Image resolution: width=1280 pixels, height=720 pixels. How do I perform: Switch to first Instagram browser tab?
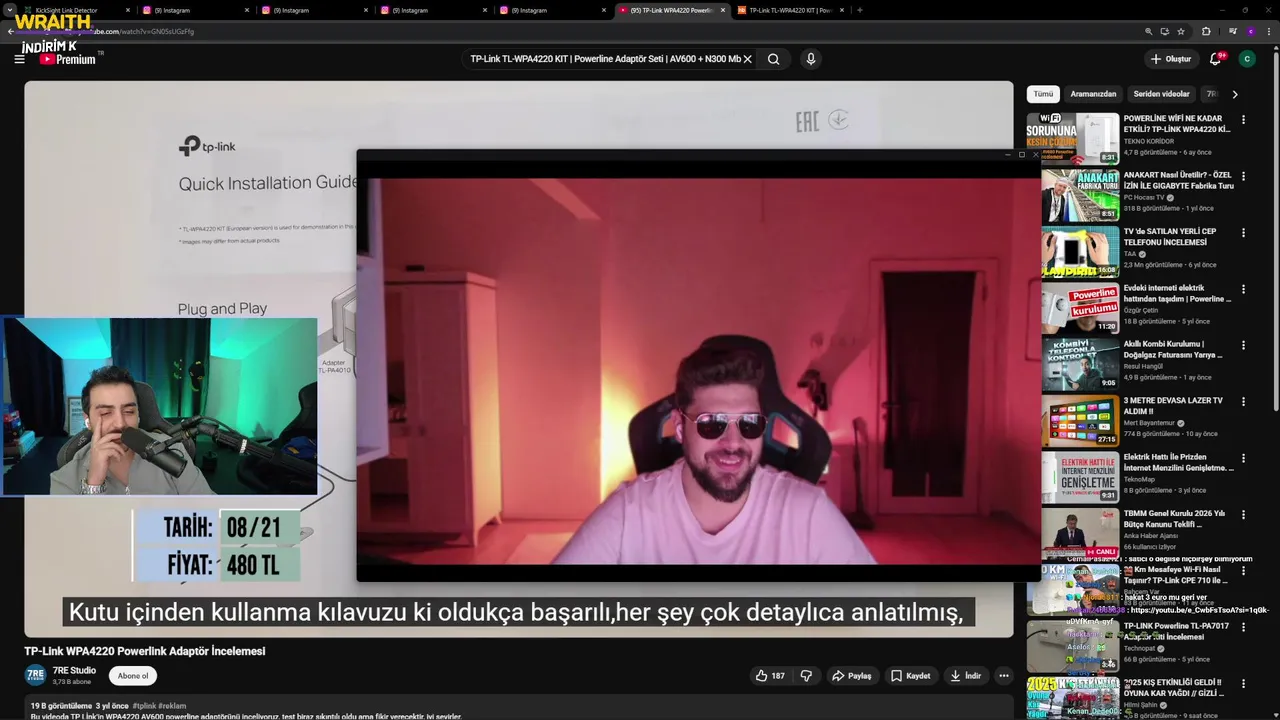tap(195, 10)
